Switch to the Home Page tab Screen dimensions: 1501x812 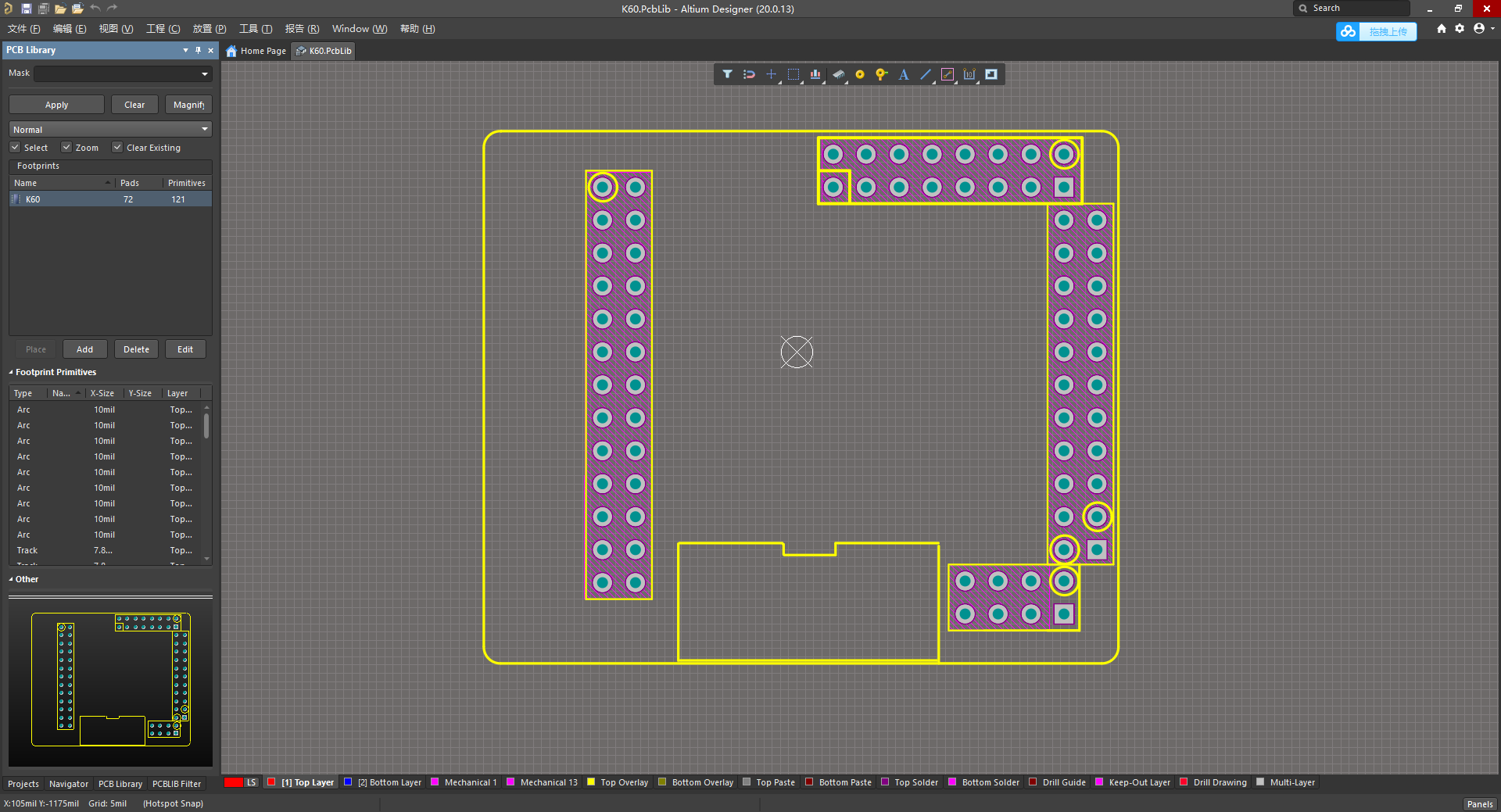pos(256,51)
